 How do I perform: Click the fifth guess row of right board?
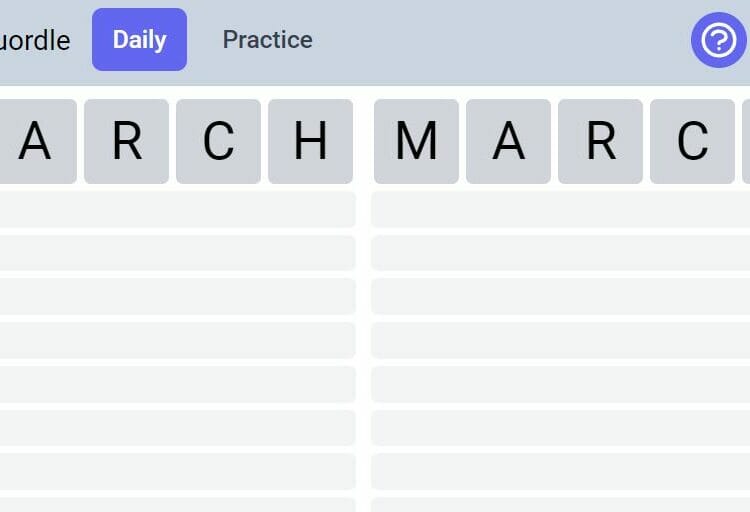(x=561, y=340)
